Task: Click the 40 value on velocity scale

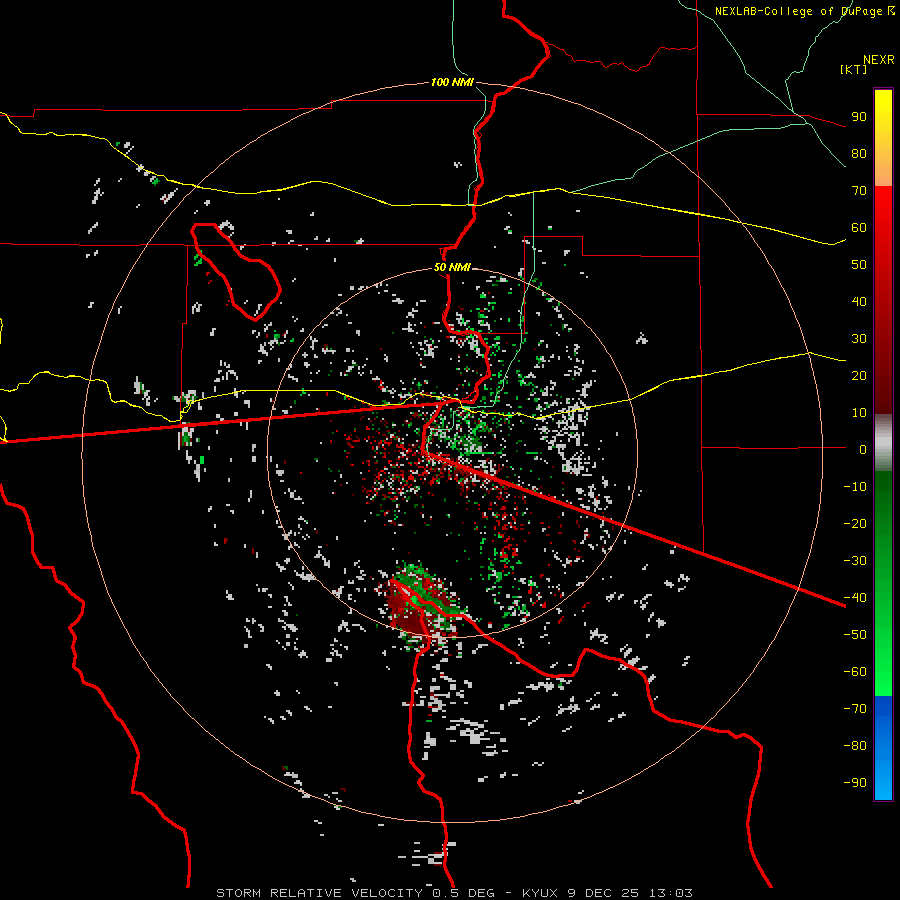Action: click(859, 302)
